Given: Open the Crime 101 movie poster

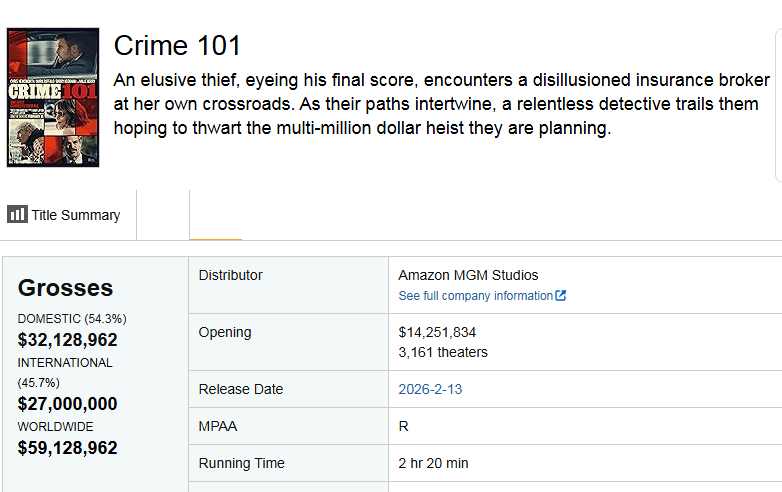Looking at the screenshot, I should pos(53,97).
